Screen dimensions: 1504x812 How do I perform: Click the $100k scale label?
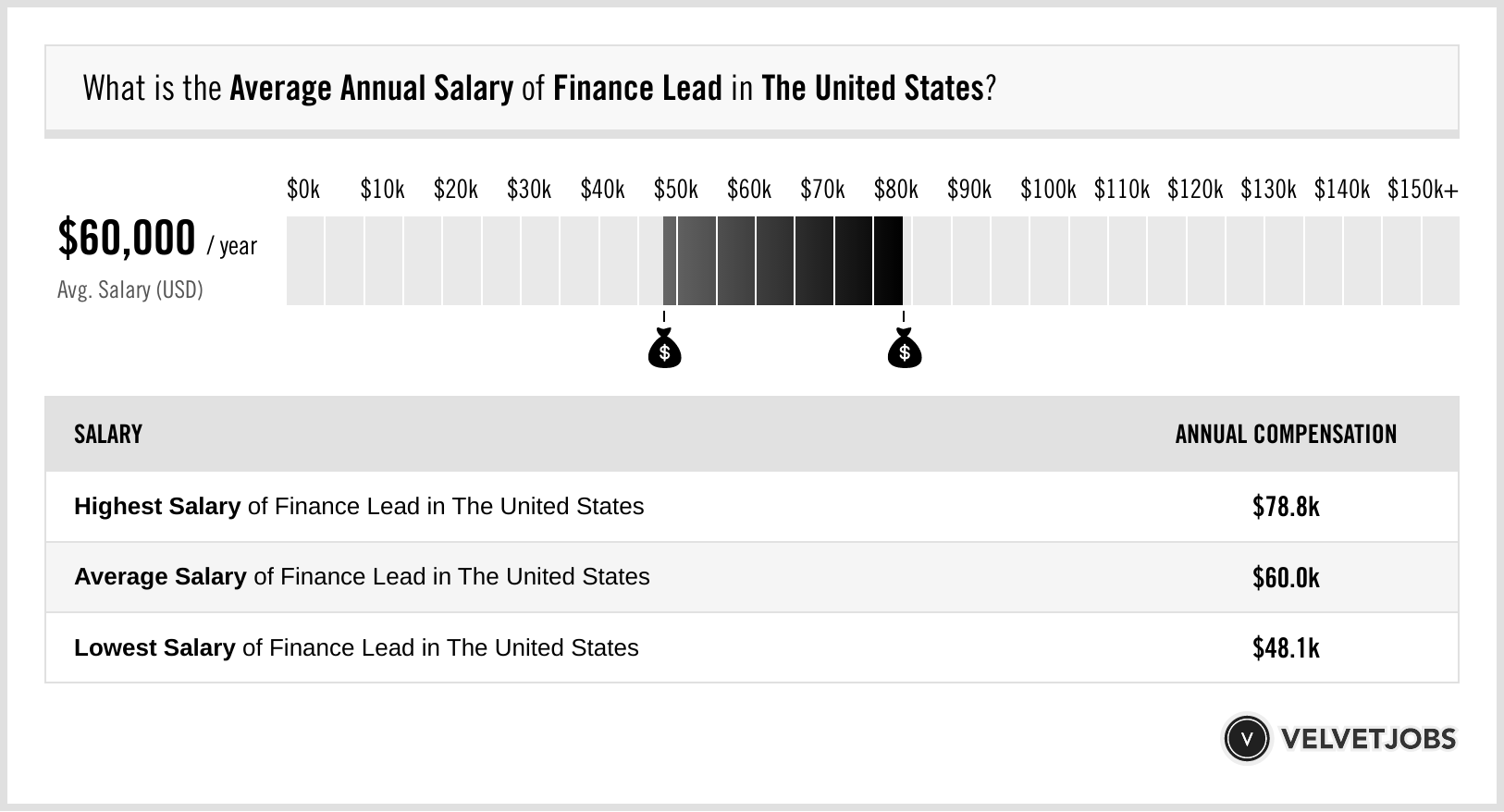click(1048, 190)
